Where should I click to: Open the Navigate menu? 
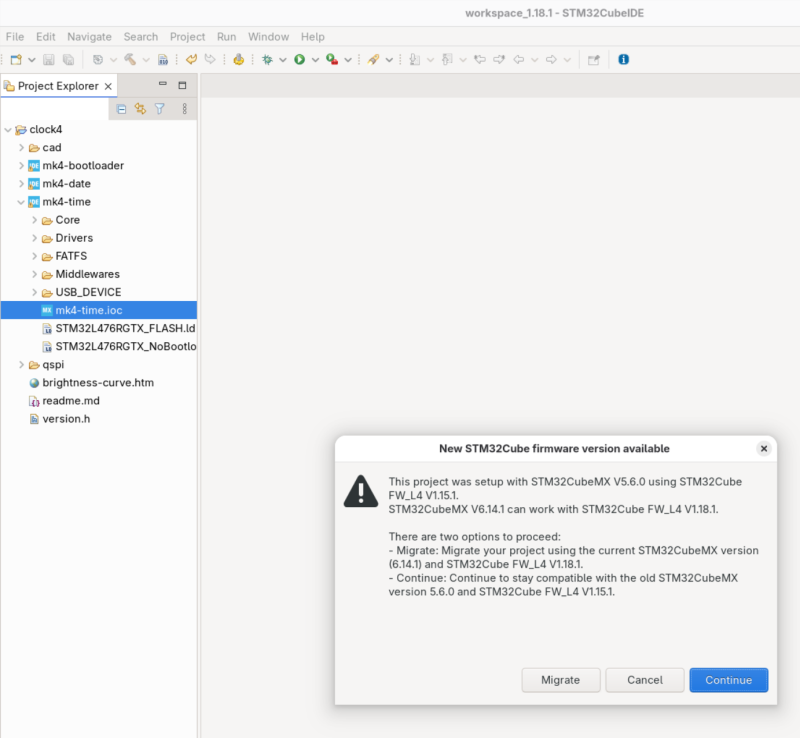click(x=89, y=37)
